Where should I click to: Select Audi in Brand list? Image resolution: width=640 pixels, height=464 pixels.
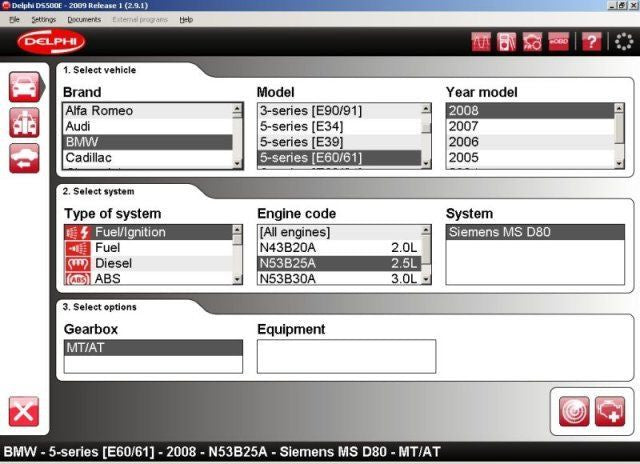coord(148,127)
